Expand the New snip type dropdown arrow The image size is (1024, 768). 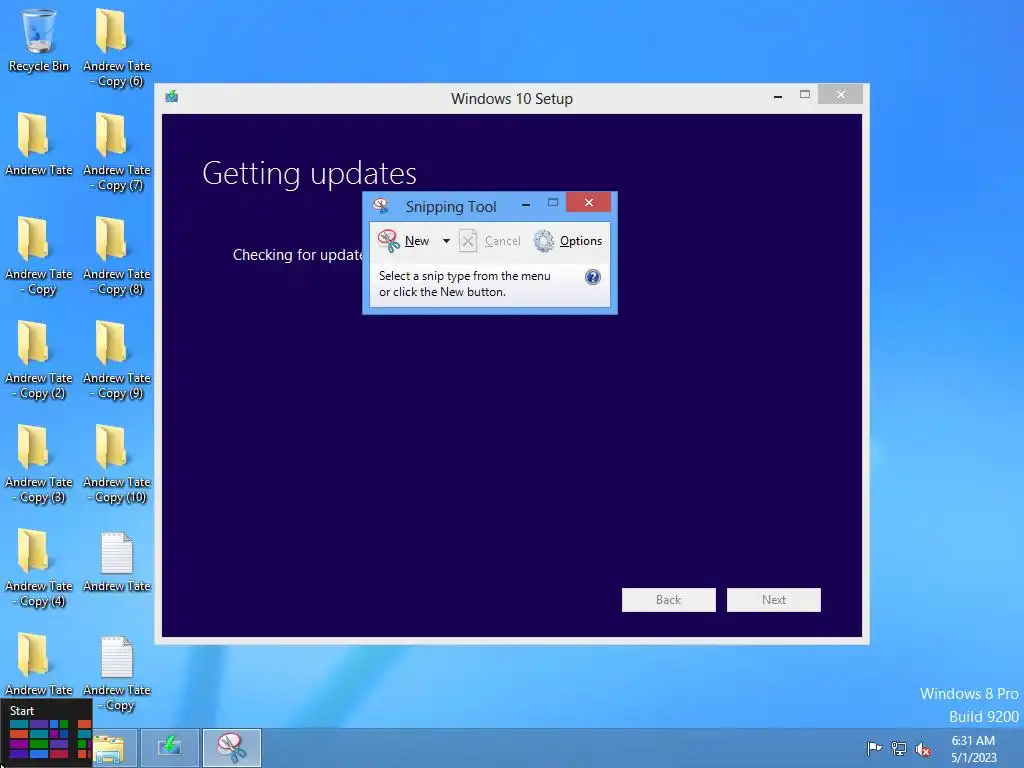tap(446, 241)
